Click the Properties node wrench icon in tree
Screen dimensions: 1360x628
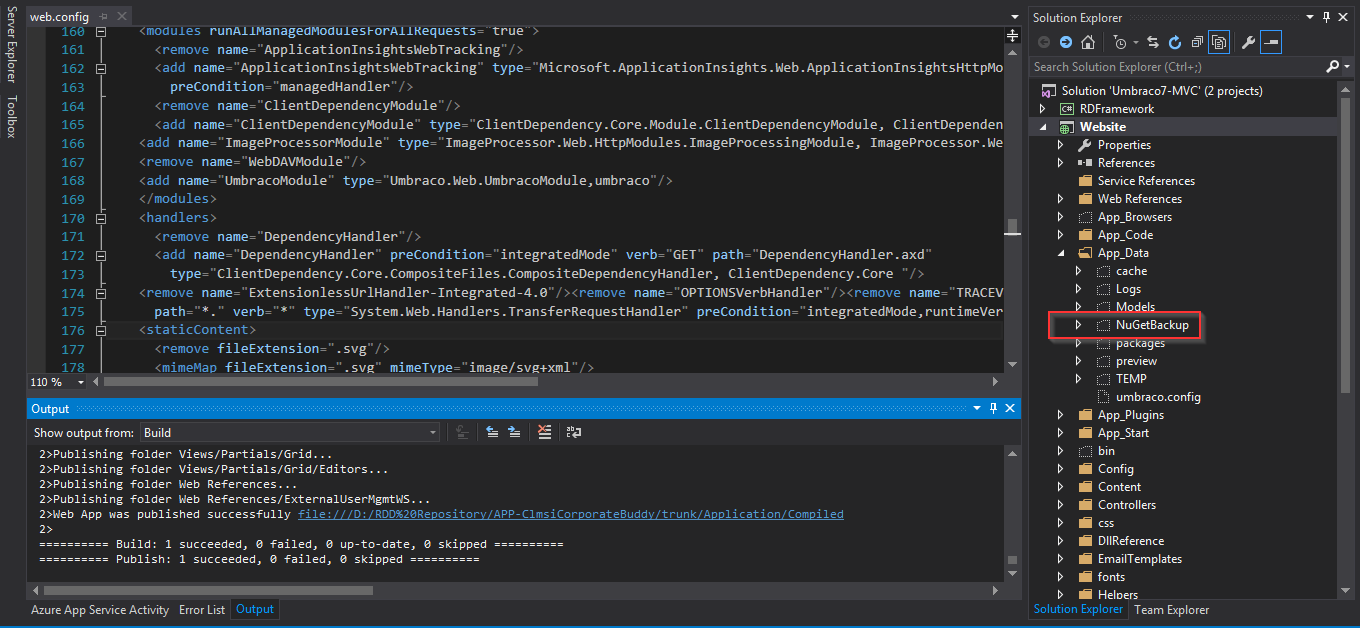(x=1085, y=145)
